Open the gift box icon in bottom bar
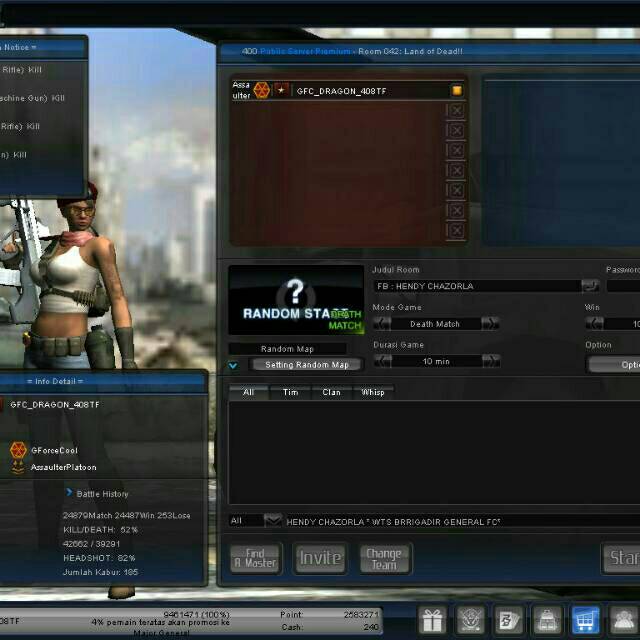 tap(432, 620)
